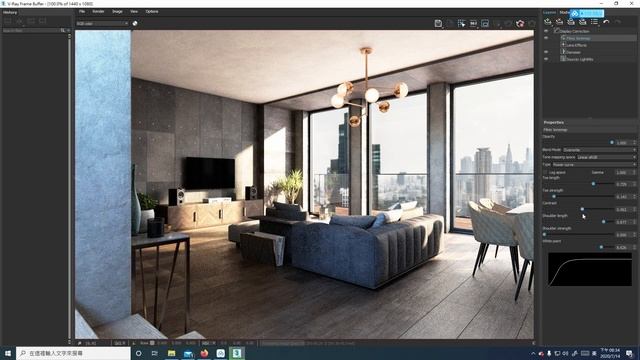Click the undo arrow in Layers toolbar
This screenshot has height=360, width=640.
(x=606, y=22)
